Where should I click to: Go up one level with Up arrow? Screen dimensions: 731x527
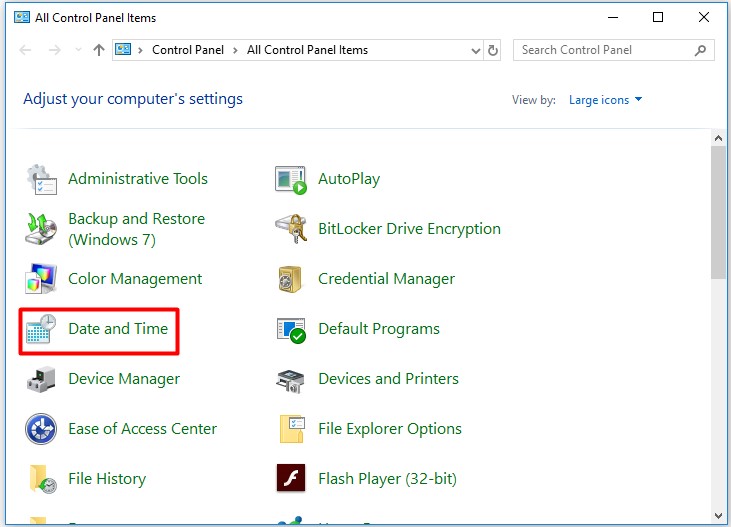[98, 49]
